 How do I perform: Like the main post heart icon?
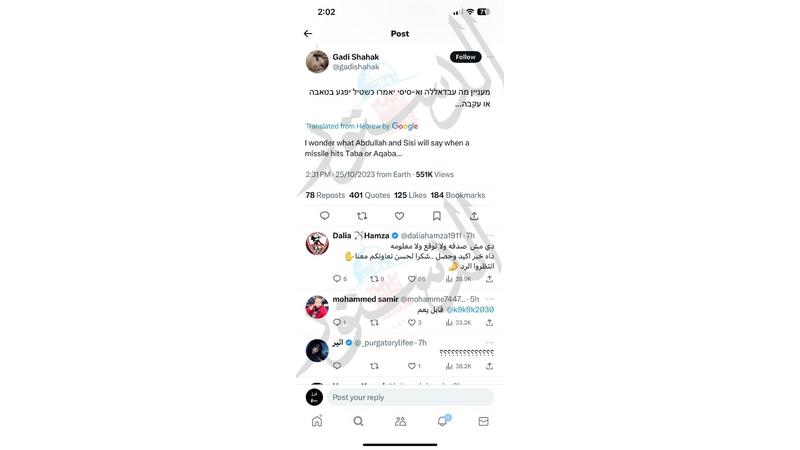tap(399, 216)
